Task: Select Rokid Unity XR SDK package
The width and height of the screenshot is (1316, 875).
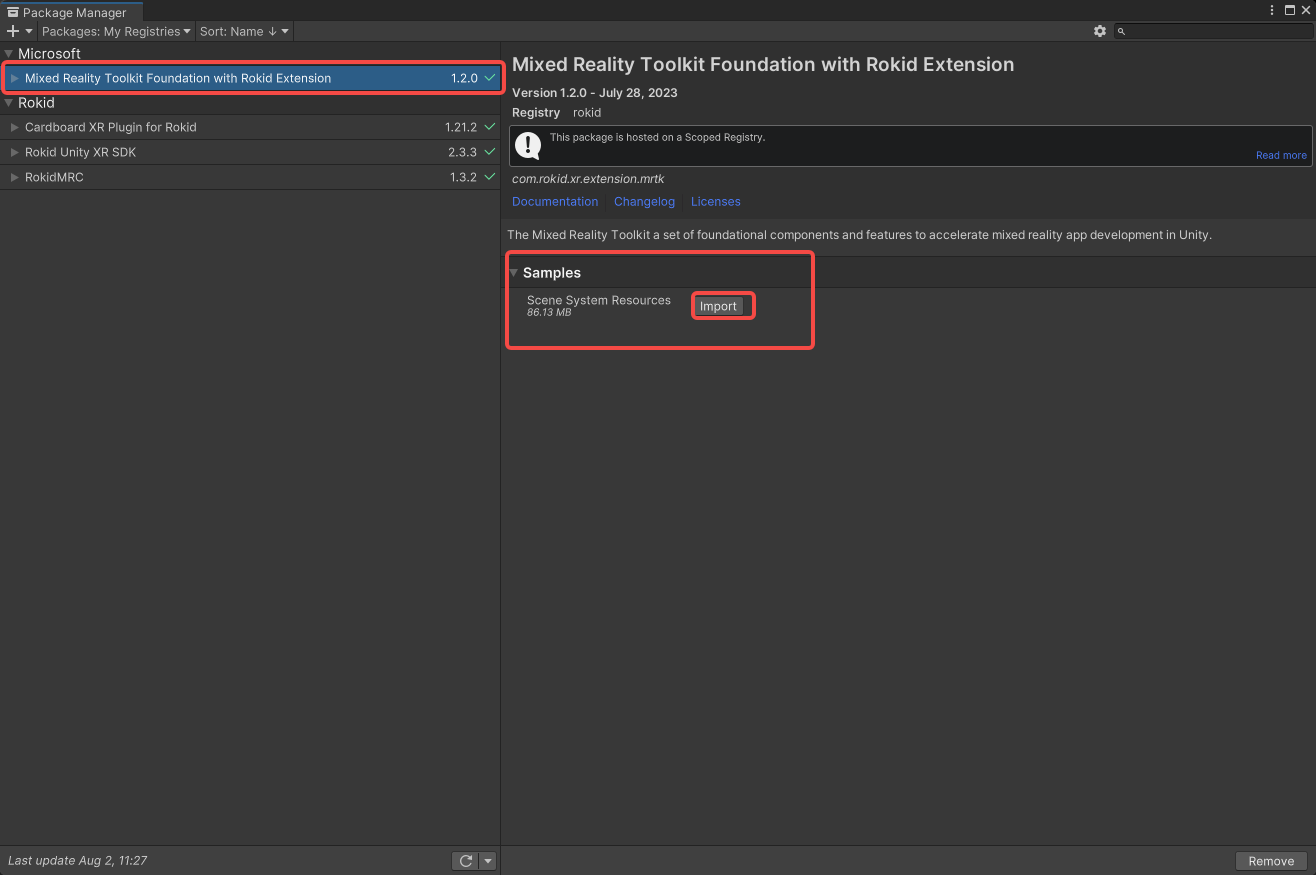Action: 250,152
